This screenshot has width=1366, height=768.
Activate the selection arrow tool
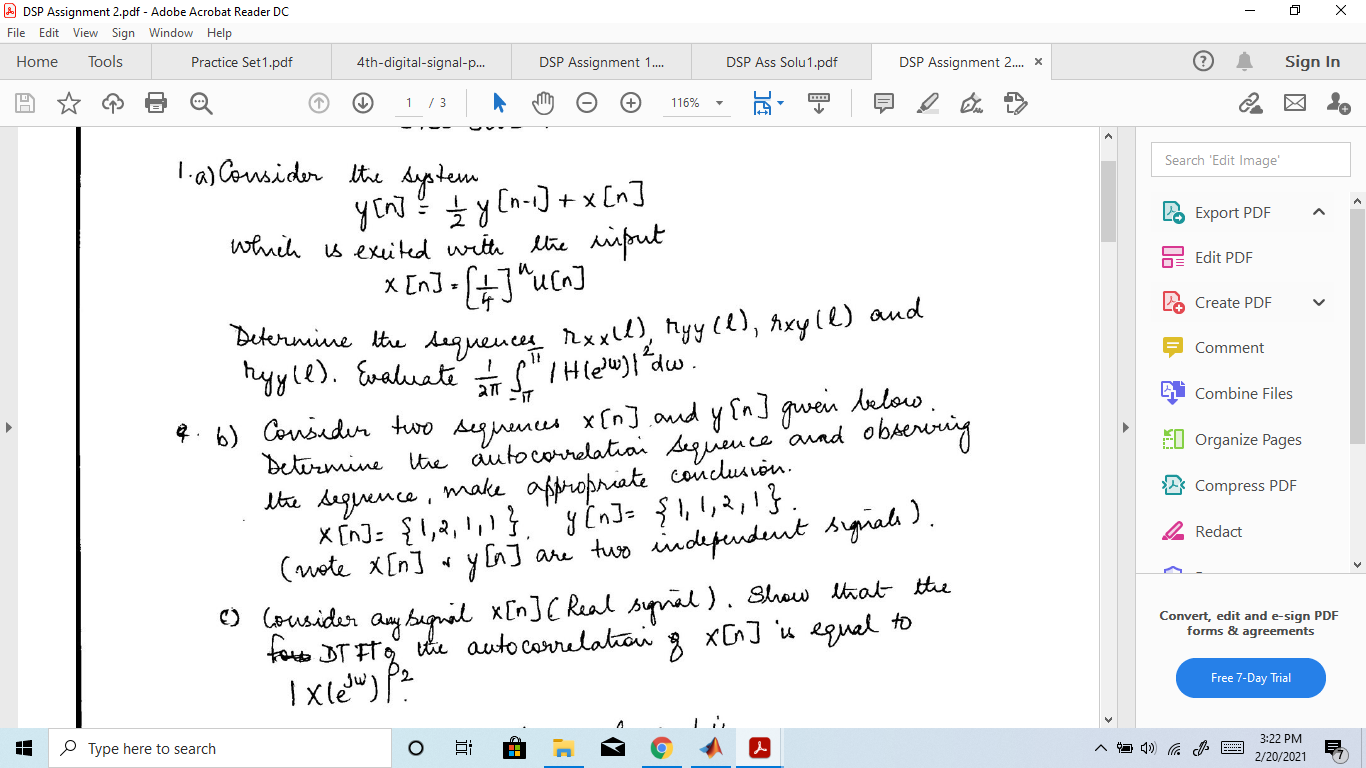coord(498,102)
